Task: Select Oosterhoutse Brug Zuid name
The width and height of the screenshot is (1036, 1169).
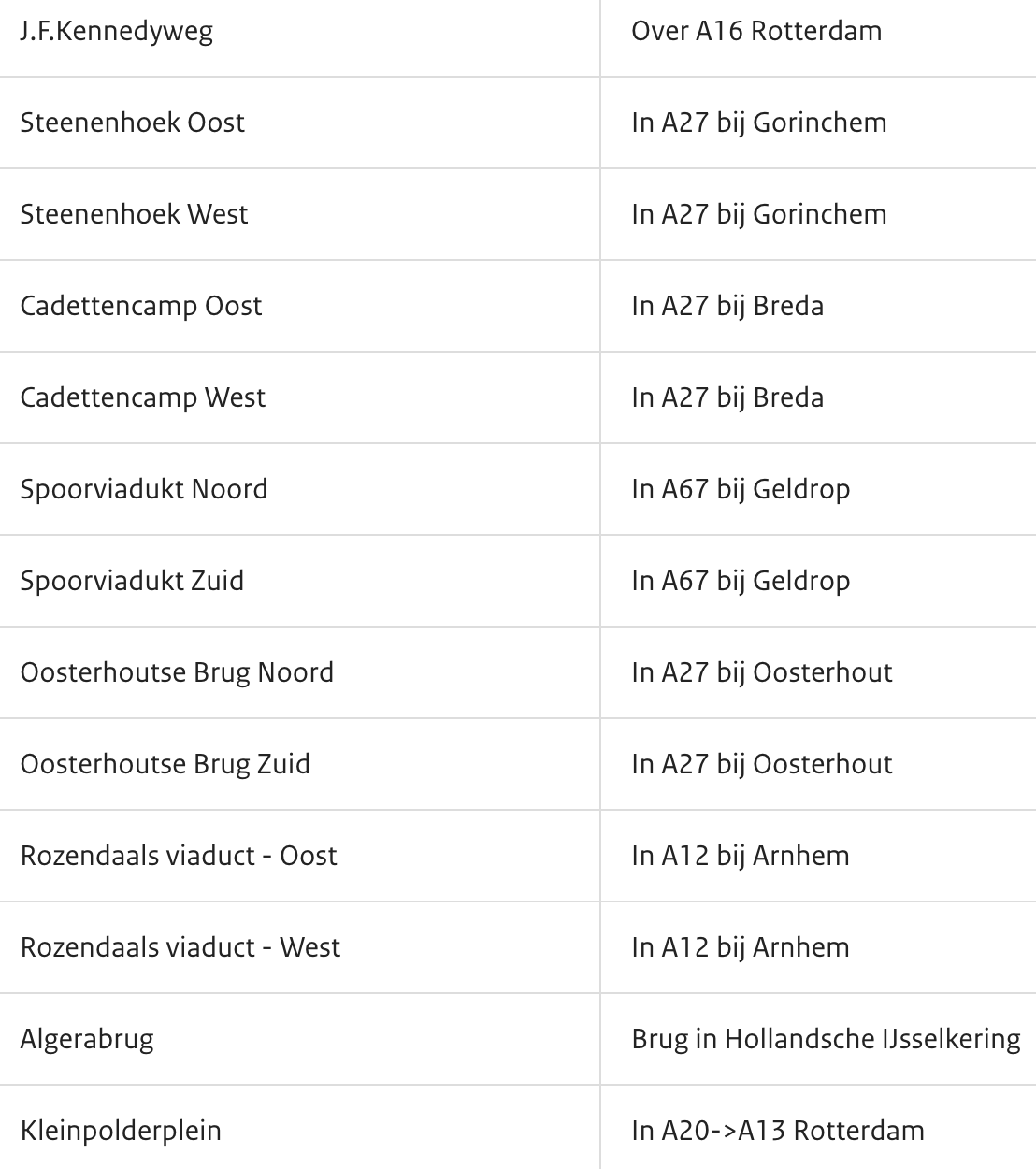Action: pos(165,764)
